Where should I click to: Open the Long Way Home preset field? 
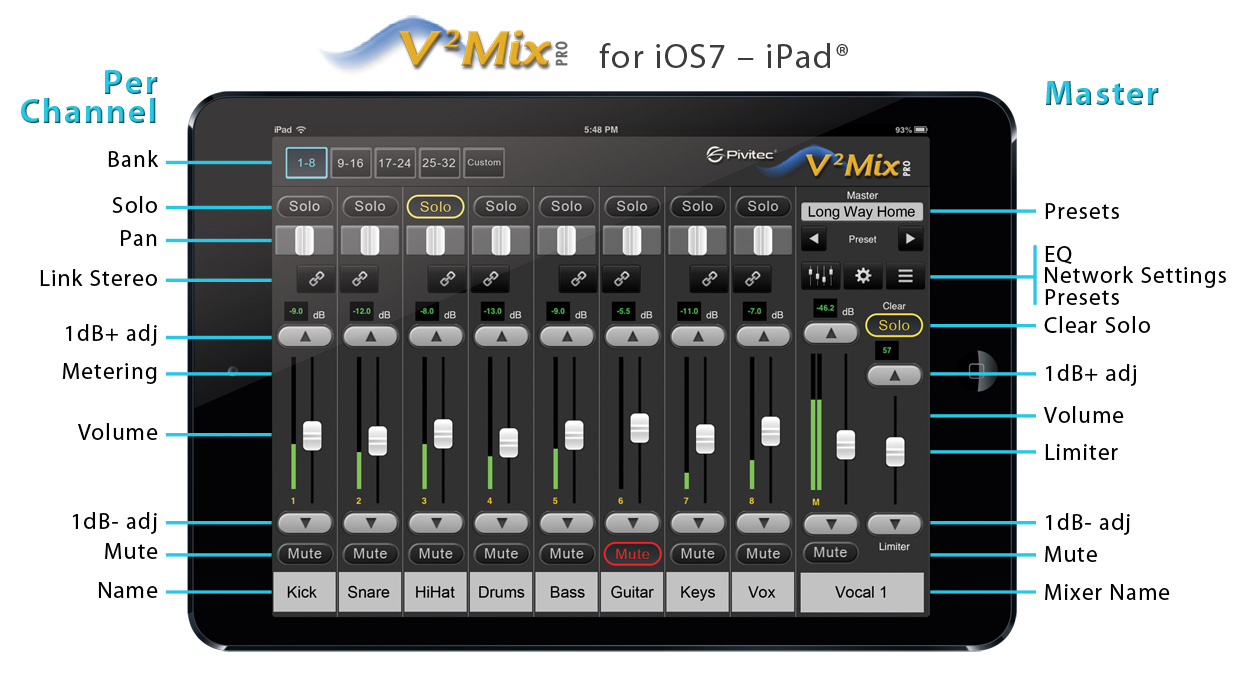click(x=862, y=212)
